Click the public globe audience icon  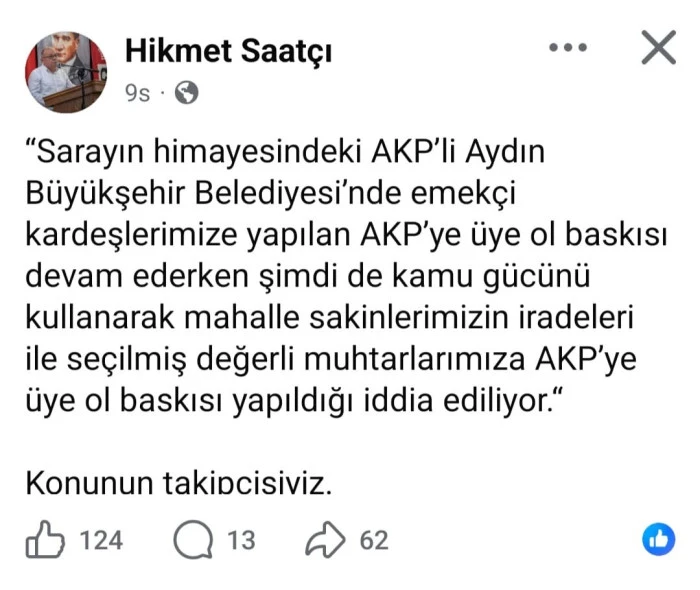coord(187,93)
